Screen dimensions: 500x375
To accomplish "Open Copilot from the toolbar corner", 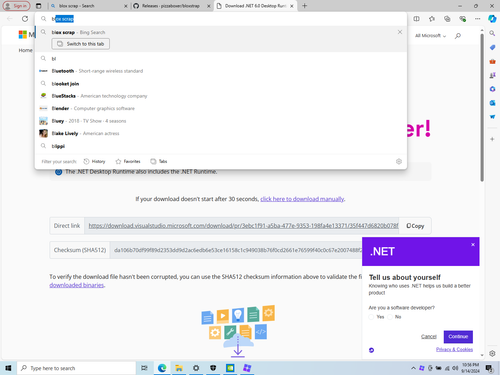I will point(492,19).
